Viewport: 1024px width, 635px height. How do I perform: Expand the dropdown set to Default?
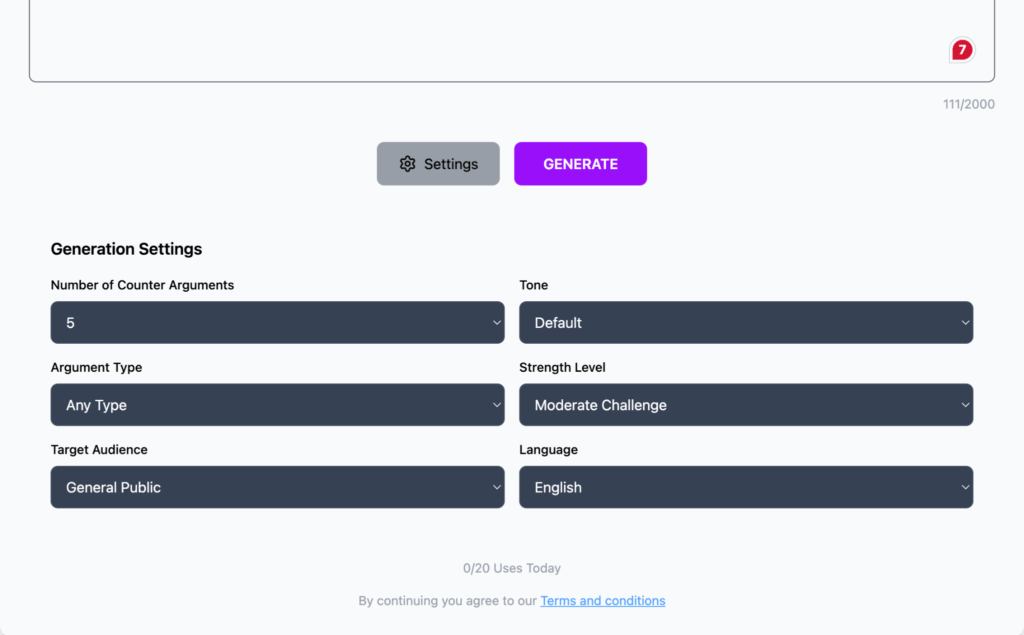coord(745,323)
